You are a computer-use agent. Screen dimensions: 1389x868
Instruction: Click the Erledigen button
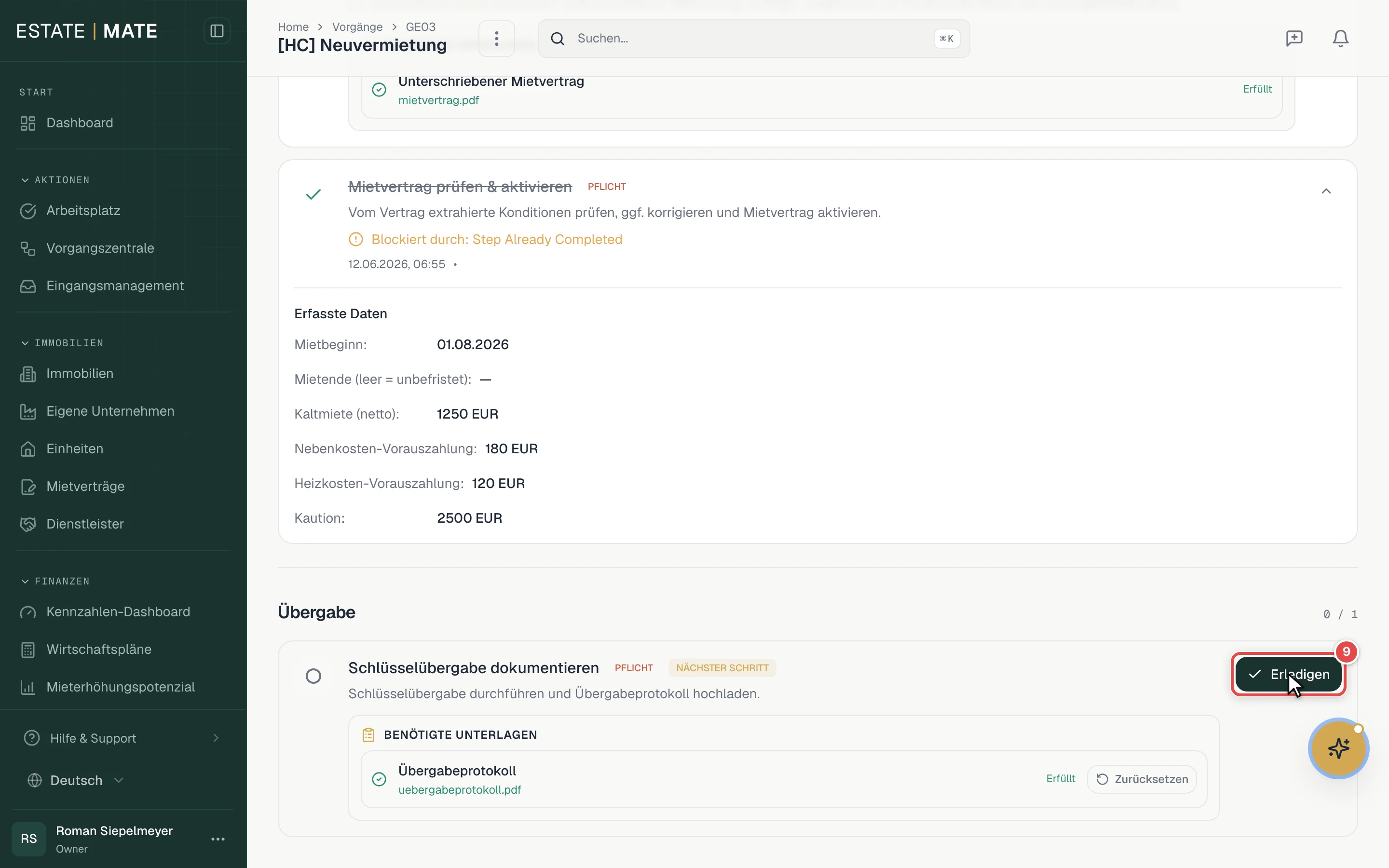1289,675
